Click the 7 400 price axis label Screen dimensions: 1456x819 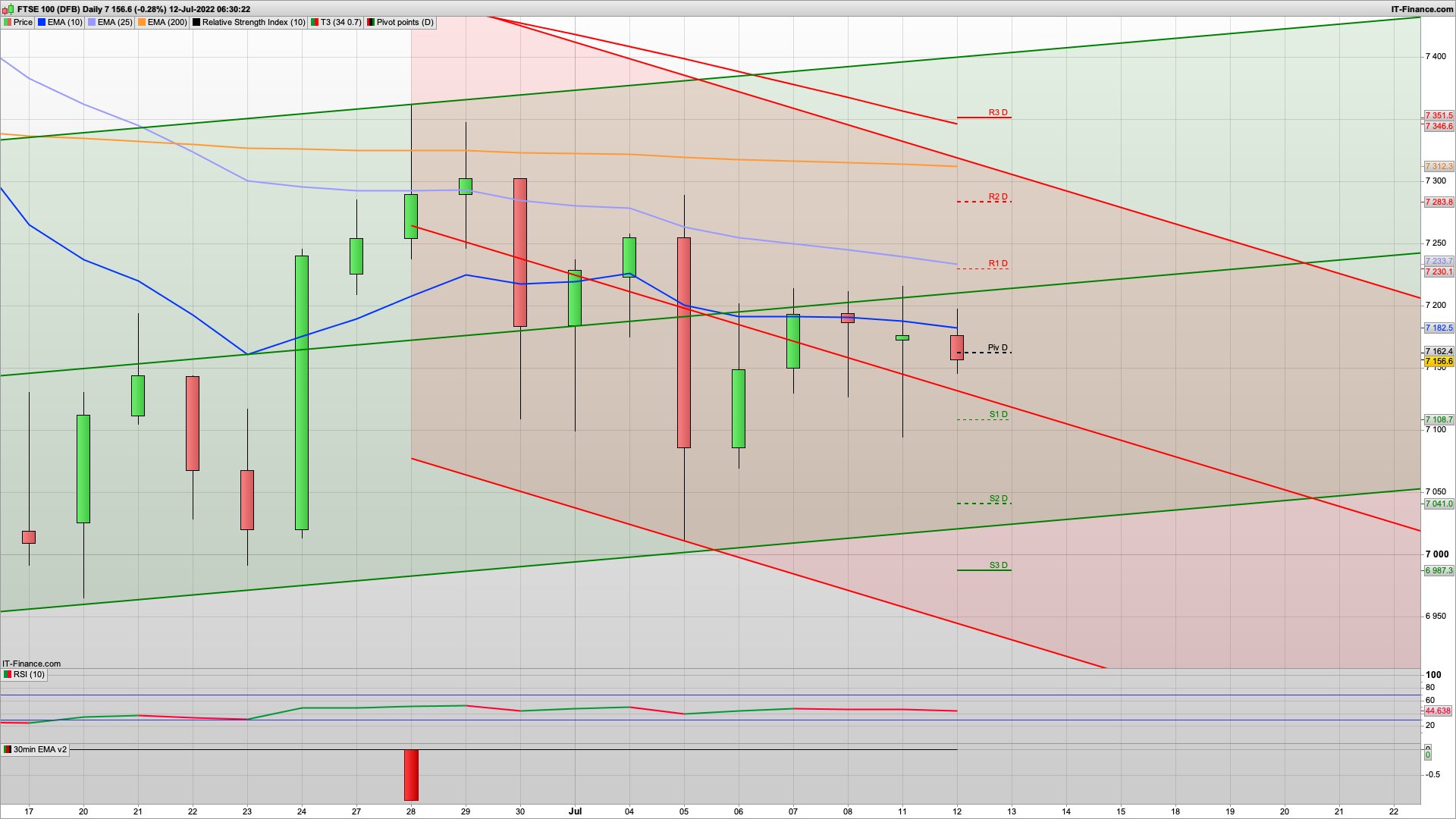click(x=1436, y=56)
